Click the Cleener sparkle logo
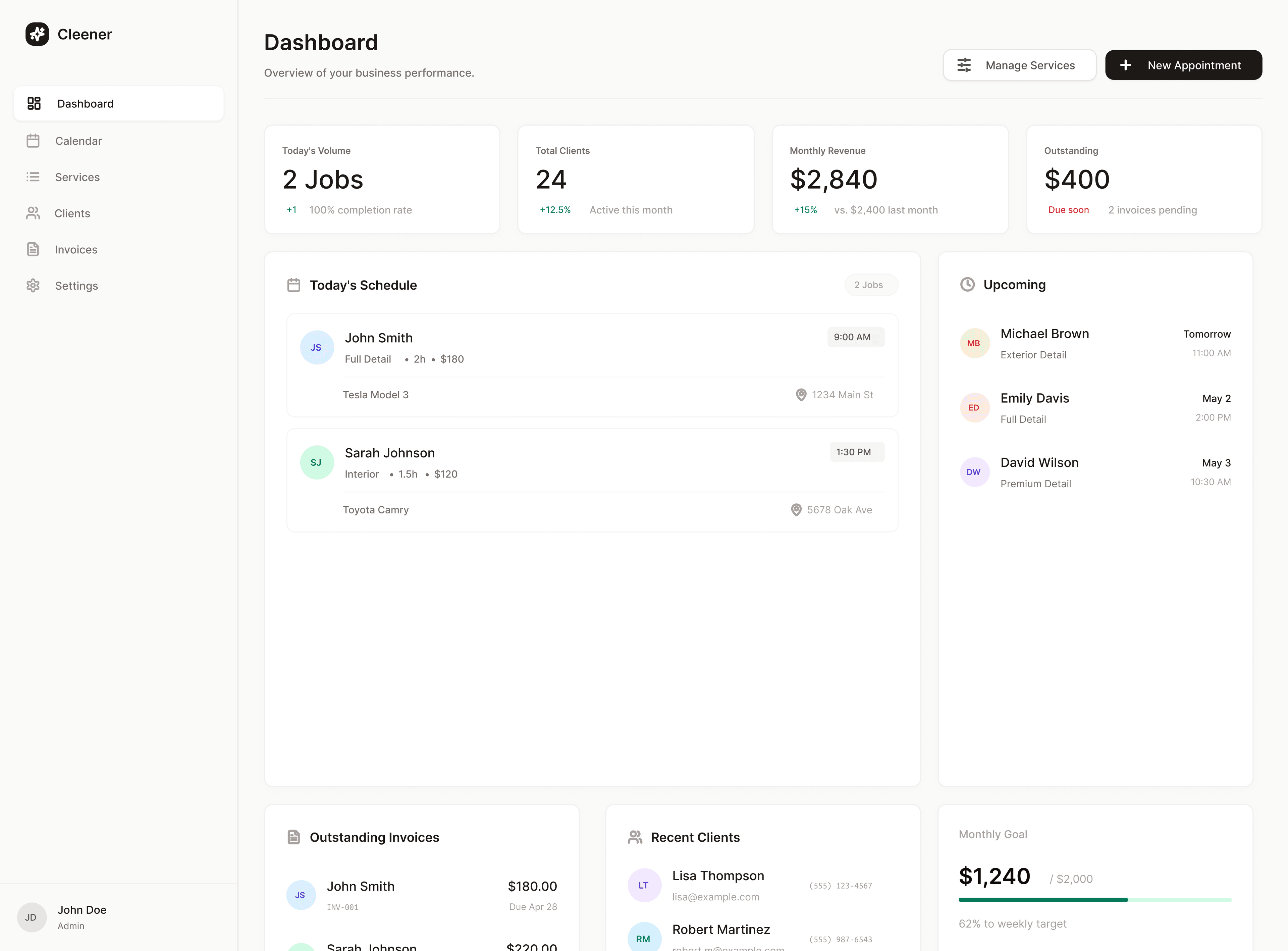The width and height of the screenshot is (1288, 951). pyautogui.click(x=37, y=34)
